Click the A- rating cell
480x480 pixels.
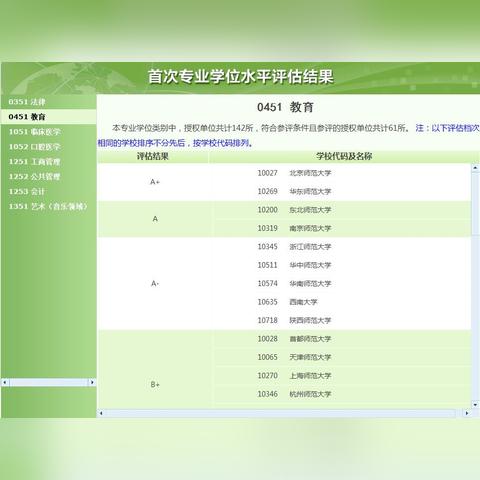point(155,284)
